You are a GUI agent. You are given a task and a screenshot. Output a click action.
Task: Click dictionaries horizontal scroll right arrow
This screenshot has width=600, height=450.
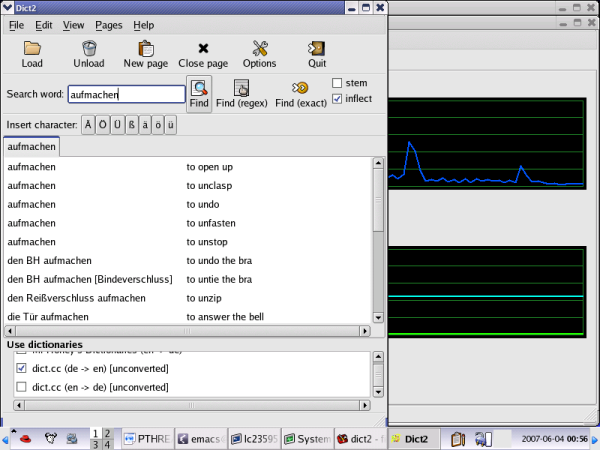[x=365, y=405]
